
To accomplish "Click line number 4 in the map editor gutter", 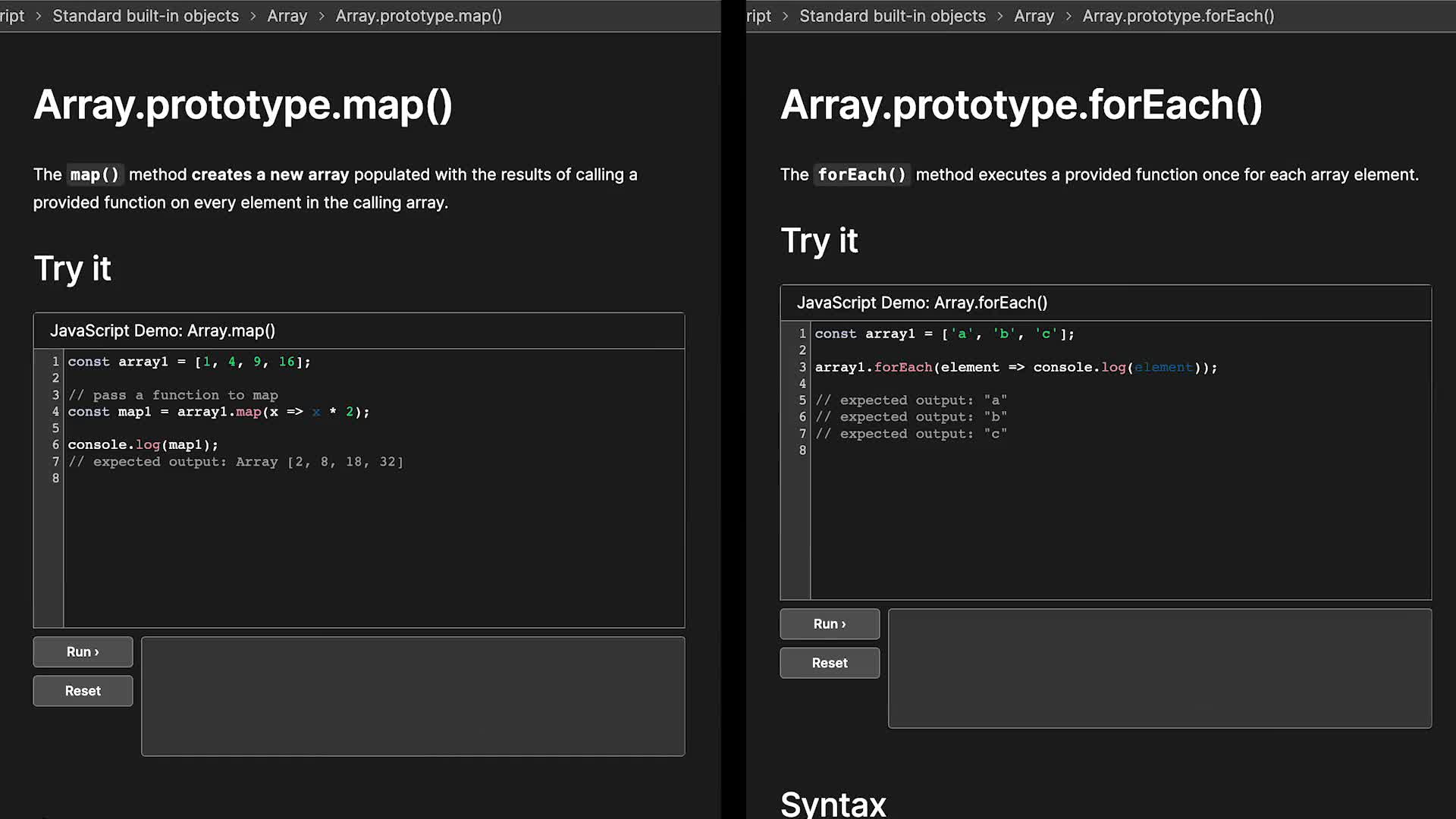I will coord(55,412).
